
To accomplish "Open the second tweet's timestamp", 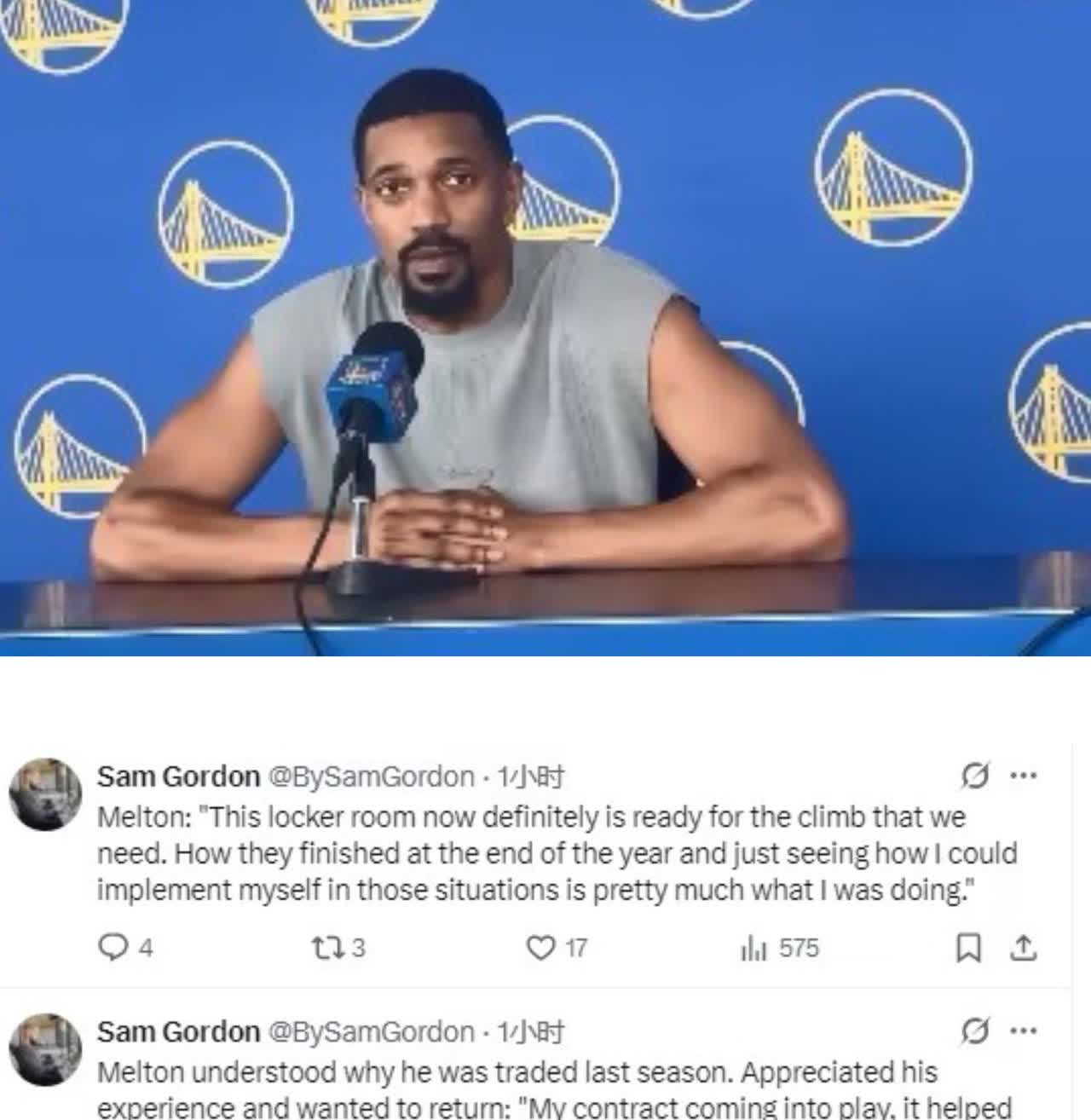I will point(530,1032).
